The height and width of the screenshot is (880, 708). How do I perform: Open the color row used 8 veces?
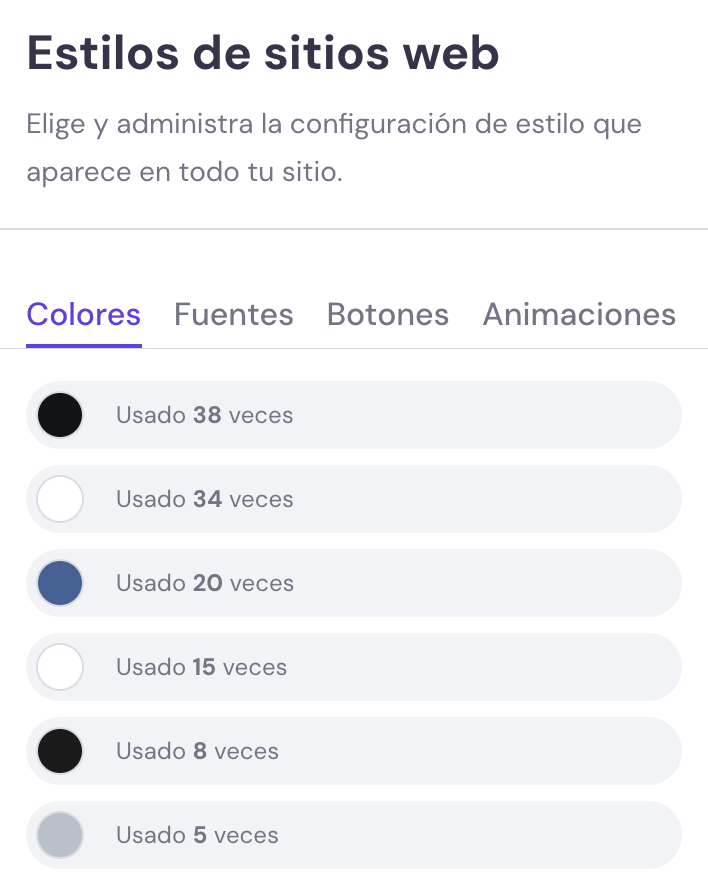coord(353,751)
